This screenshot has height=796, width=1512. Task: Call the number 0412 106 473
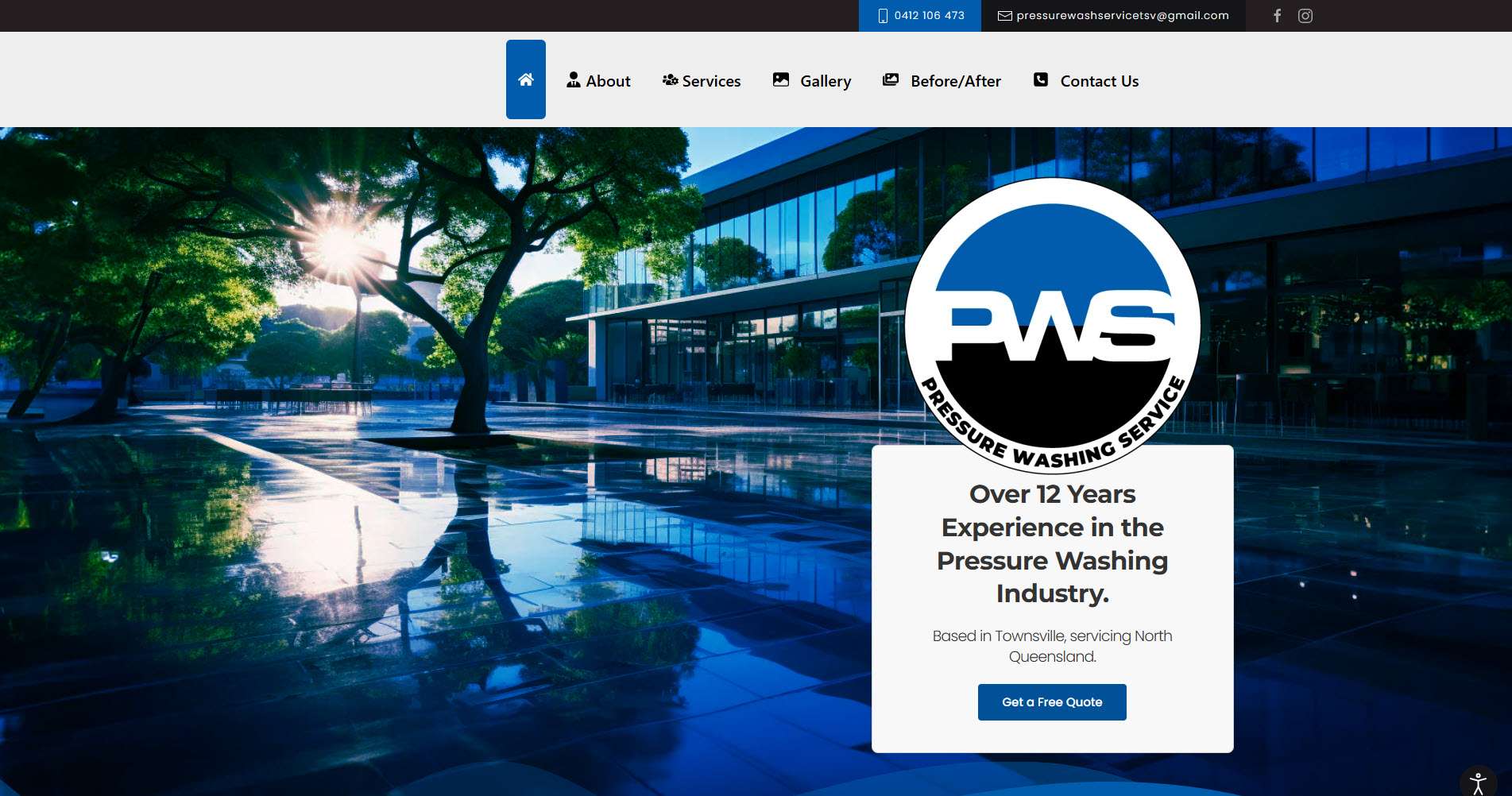click(929, 16)
